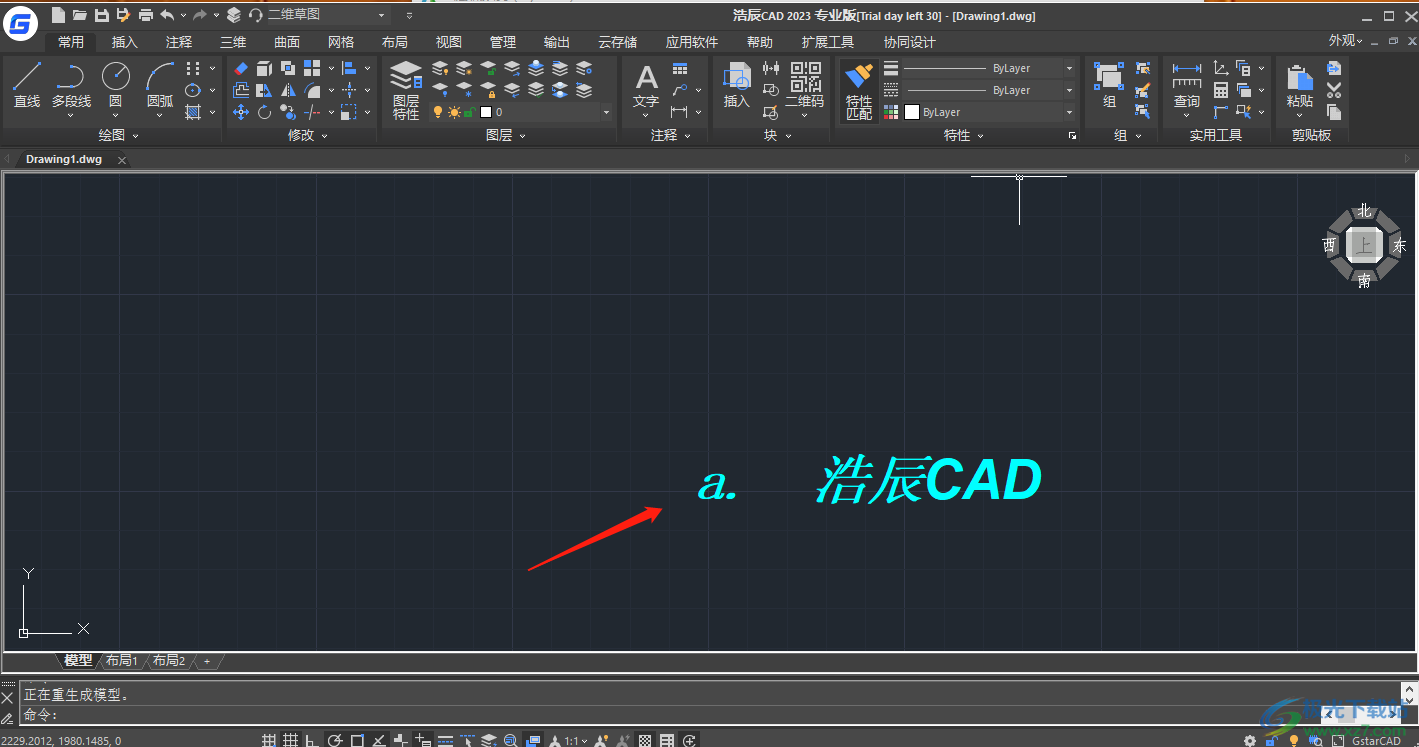Open the 二维草图 workspace dropdown

(x=381, y=15)
